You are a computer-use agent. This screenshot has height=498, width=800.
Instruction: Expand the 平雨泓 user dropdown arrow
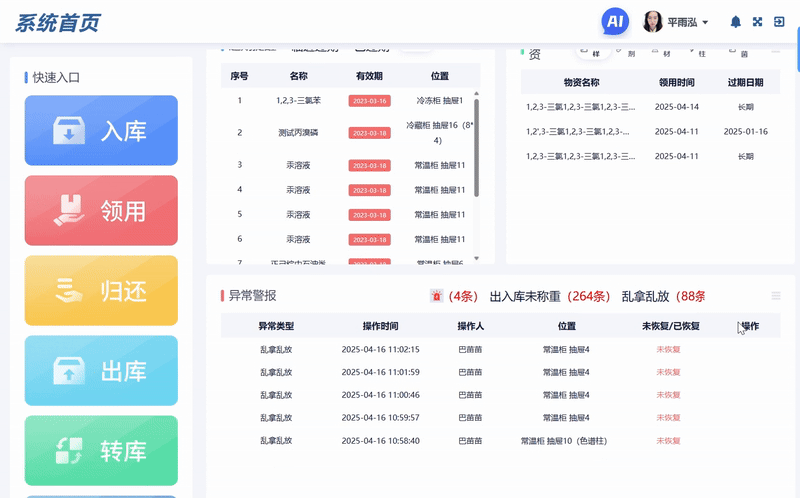[x=705, y=22]
